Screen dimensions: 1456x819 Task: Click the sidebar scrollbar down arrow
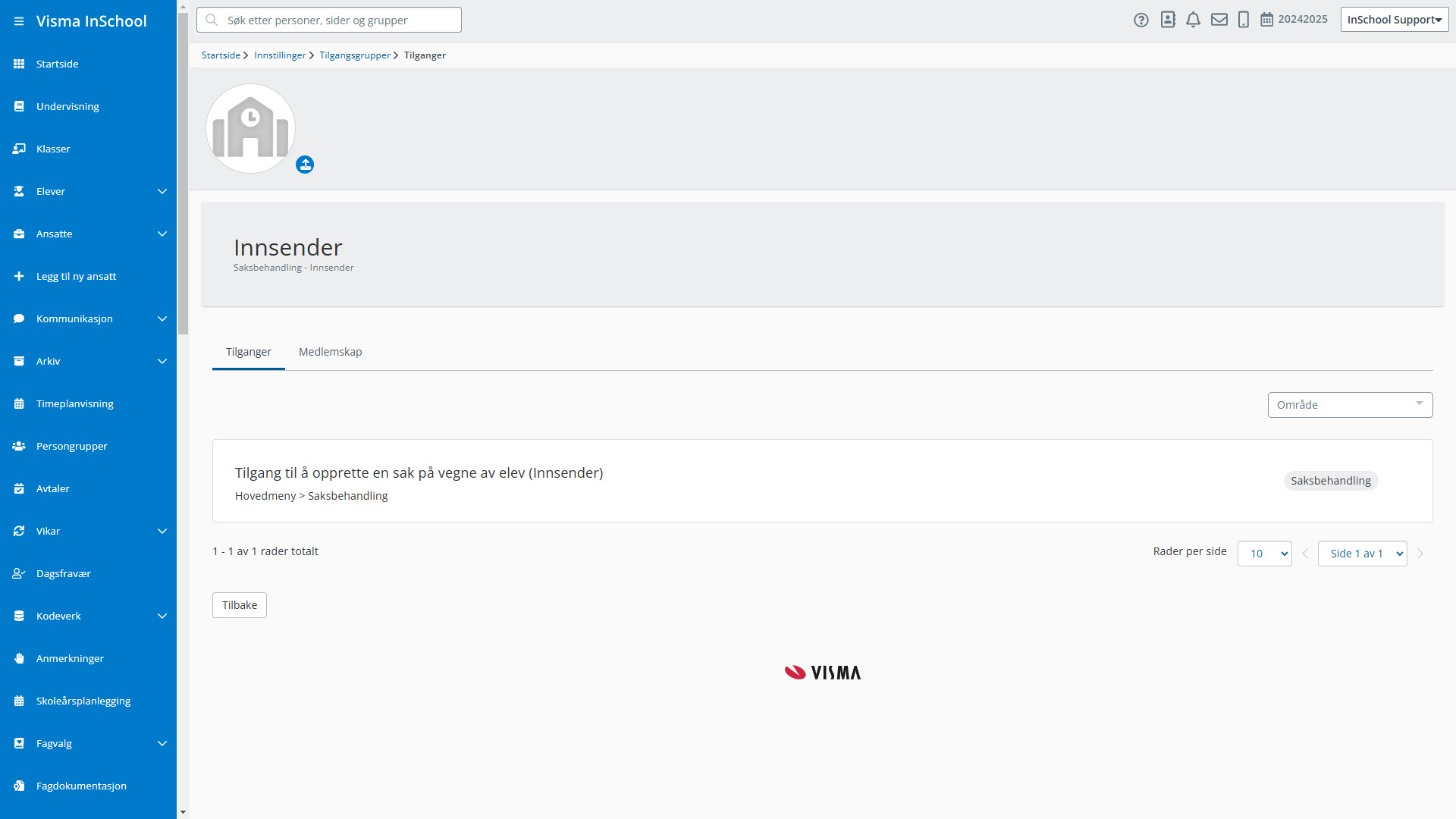(x=183, y=811)
